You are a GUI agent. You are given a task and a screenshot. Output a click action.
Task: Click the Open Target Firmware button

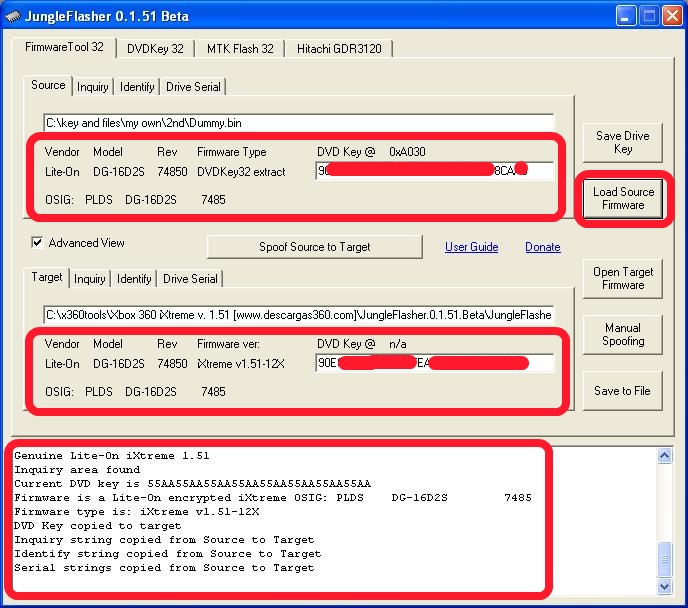coord(623,279)
